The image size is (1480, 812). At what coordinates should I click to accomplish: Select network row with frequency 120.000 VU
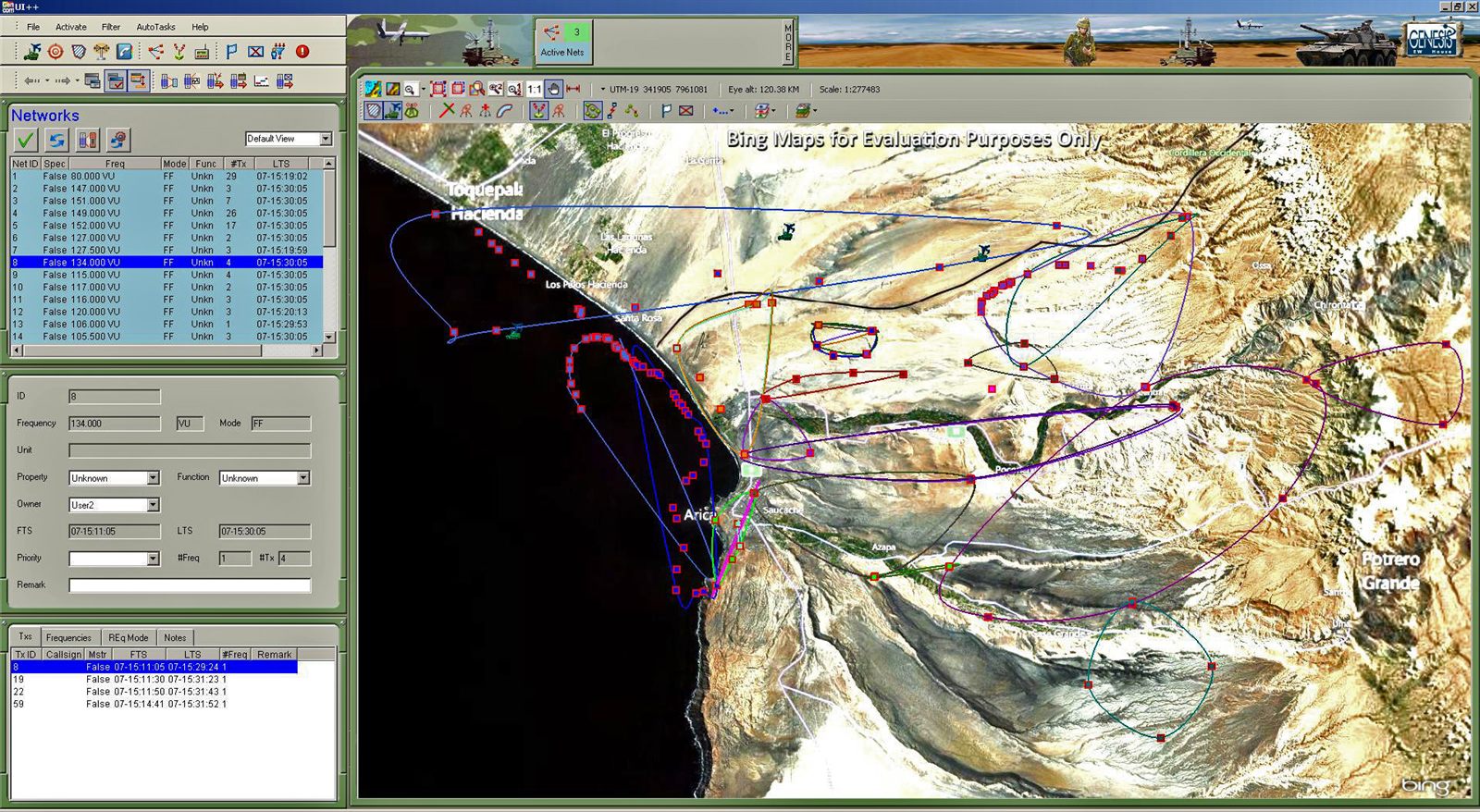click(x=166, y=312)
